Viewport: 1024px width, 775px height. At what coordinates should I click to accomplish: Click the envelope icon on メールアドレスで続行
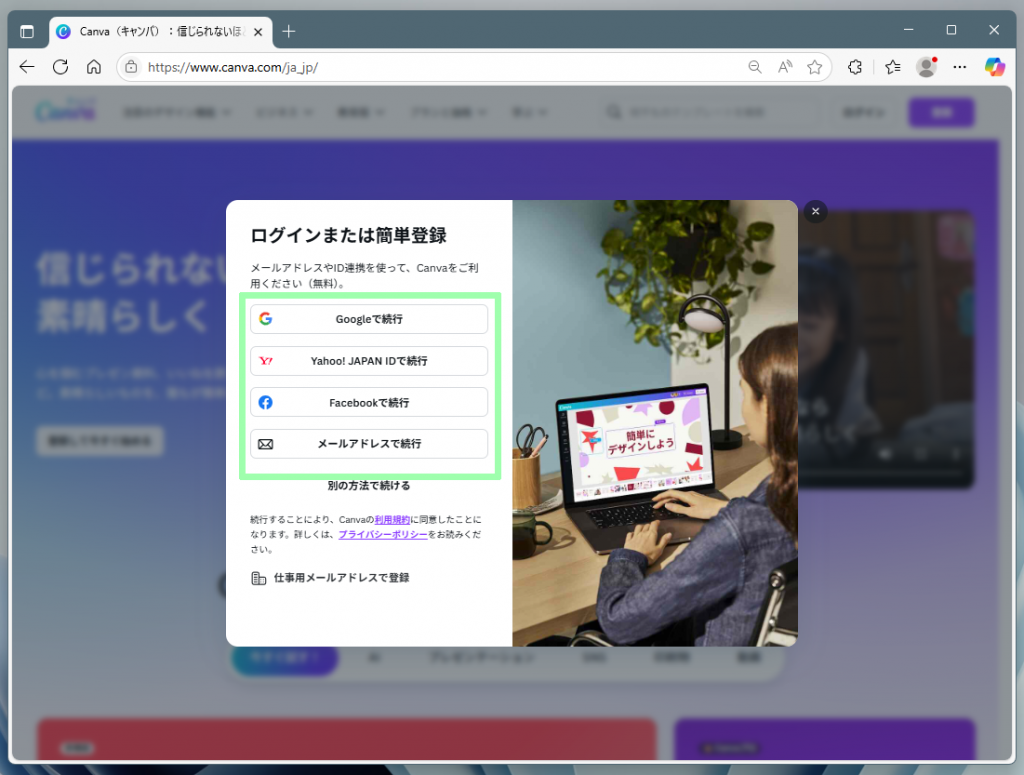coord(266,444)
